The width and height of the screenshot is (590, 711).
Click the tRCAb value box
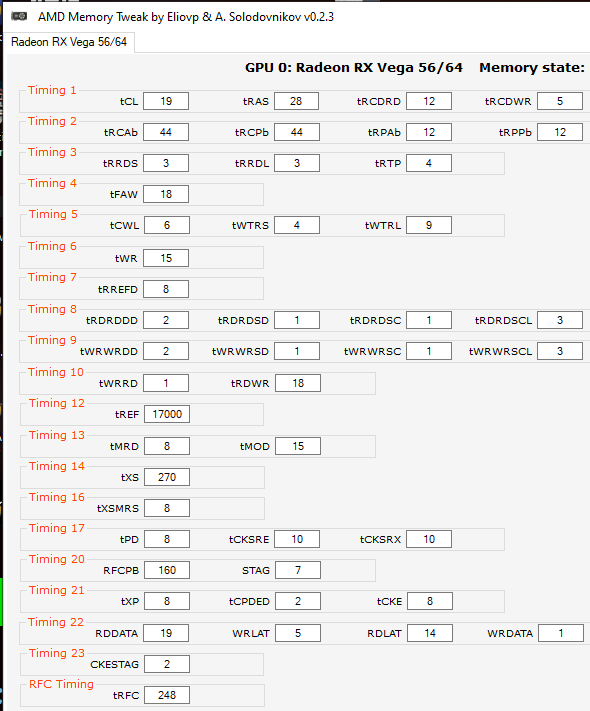[x=166, y=132]
